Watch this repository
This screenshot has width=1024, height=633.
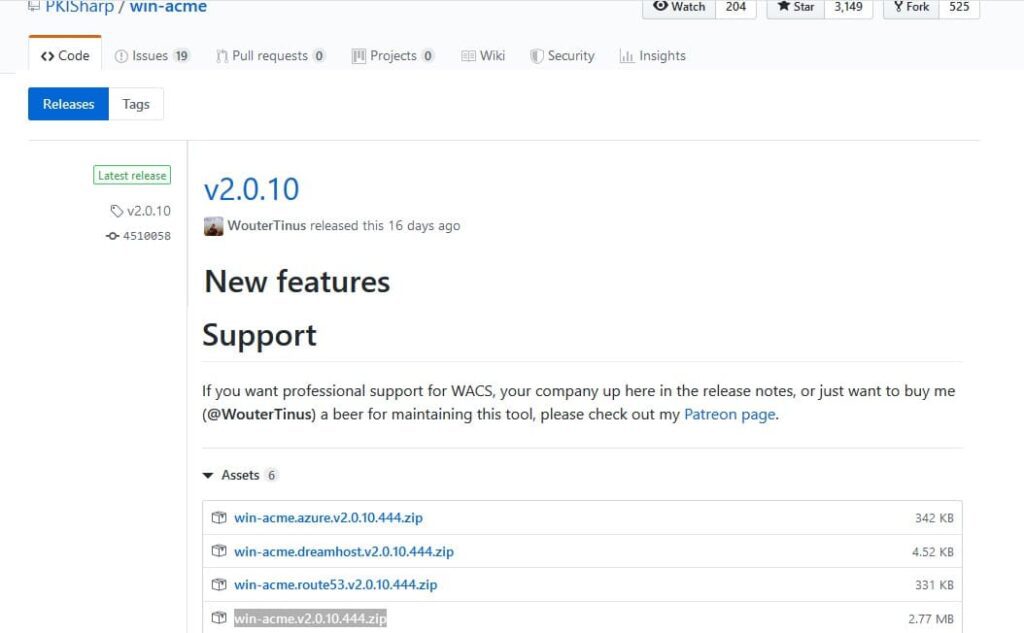(x=679, y=7)
